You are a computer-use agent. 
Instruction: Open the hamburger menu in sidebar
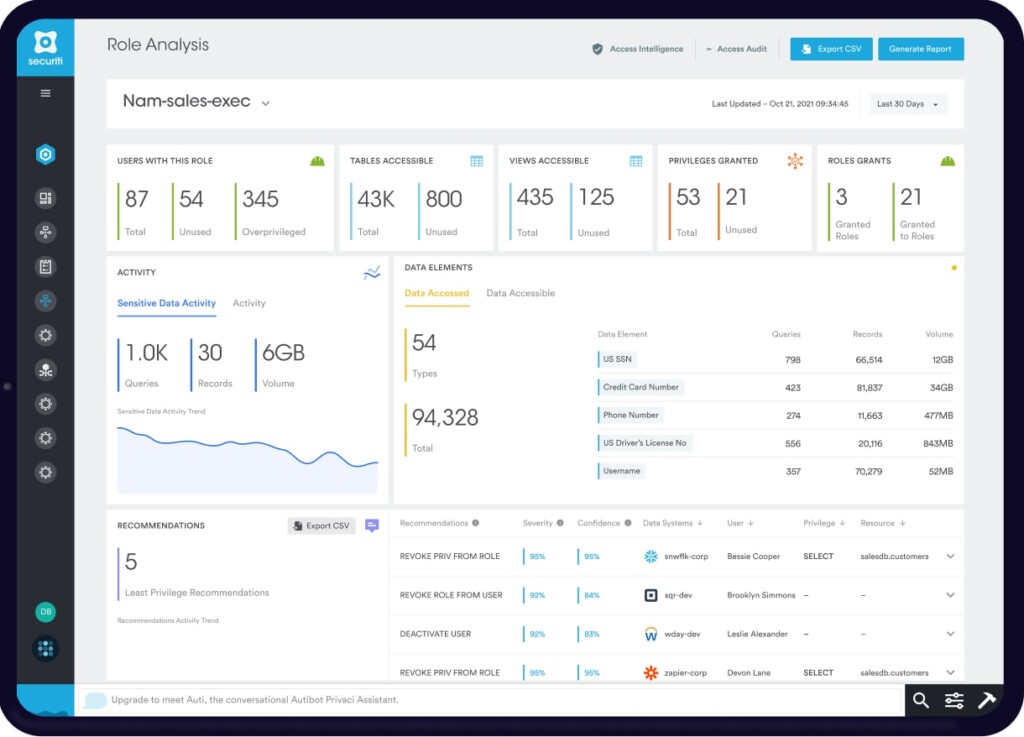46,93
